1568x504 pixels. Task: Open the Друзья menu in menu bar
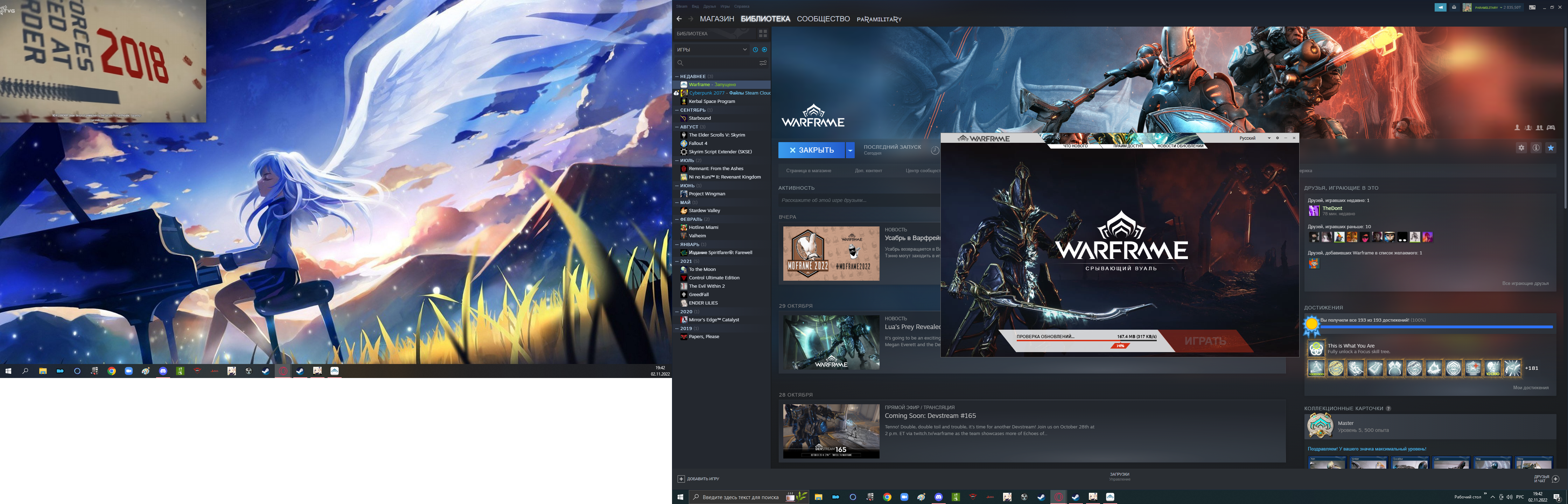click(x=710, y=7)
